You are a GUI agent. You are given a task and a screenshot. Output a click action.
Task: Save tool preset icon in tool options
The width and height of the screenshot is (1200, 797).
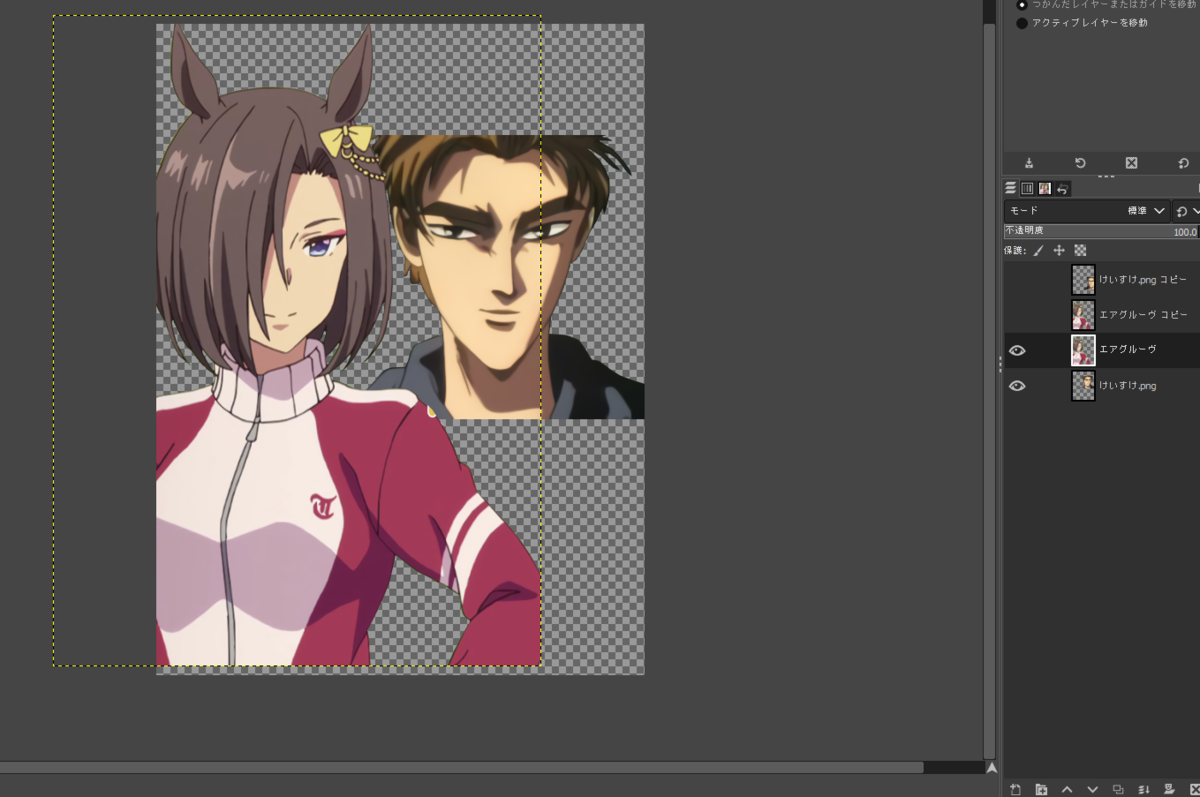pyautogui.click(x=1029, y=163)
